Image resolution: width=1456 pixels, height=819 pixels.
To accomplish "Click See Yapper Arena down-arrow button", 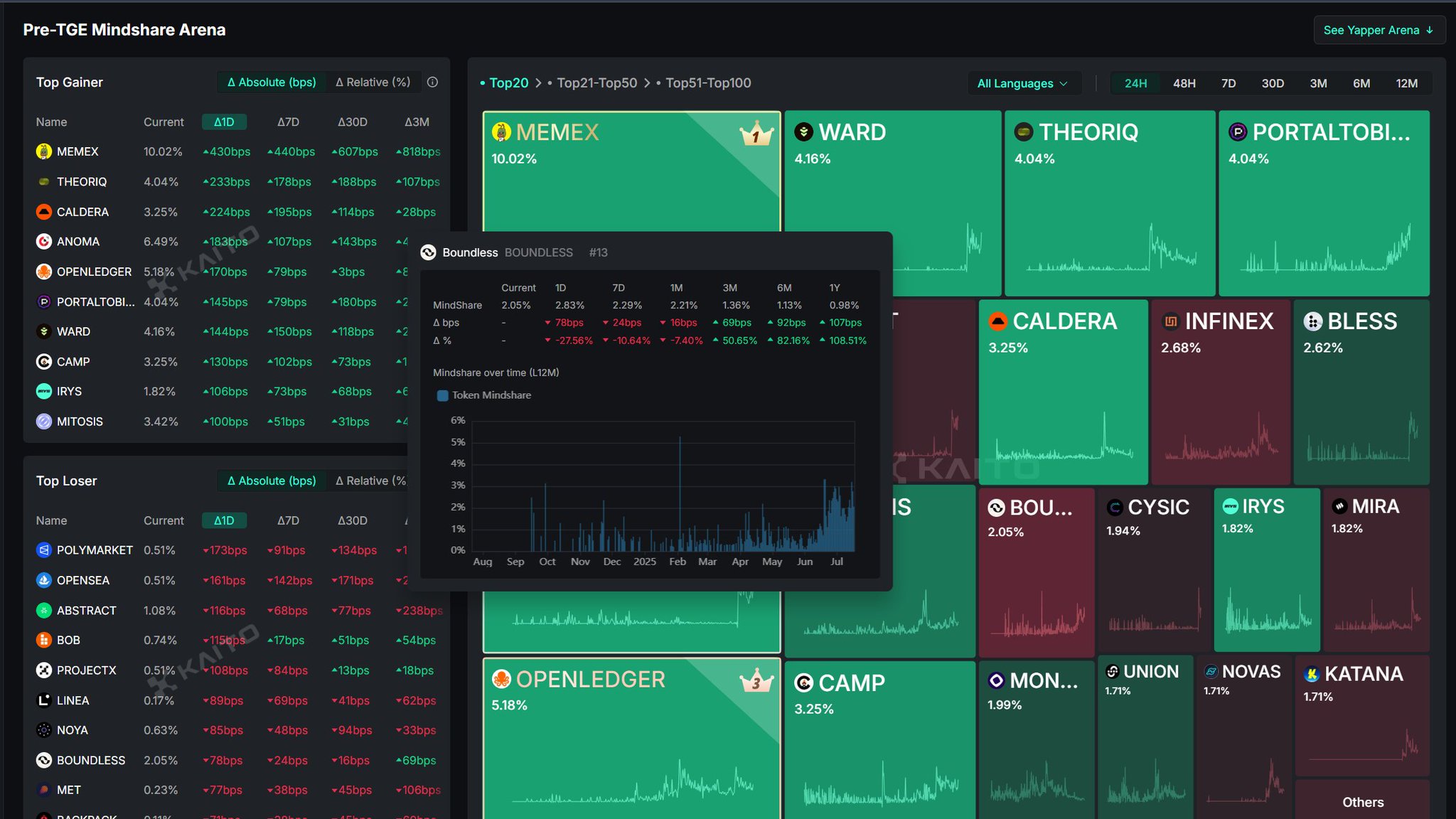I will coord(1379,30).
